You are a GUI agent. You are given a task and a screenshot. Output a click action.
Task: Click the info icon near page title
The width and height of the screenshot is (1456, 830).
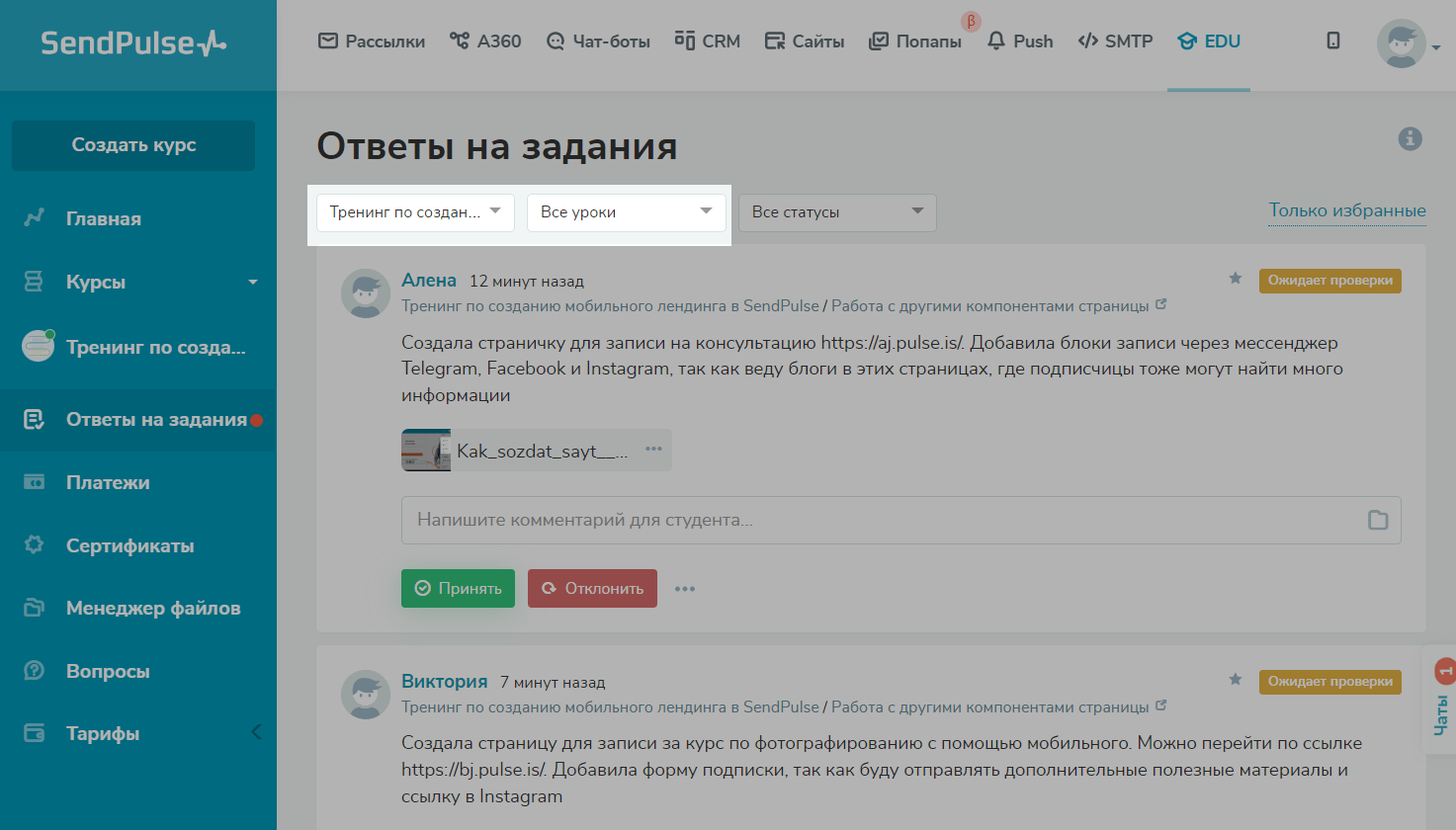coord(1410,139)
